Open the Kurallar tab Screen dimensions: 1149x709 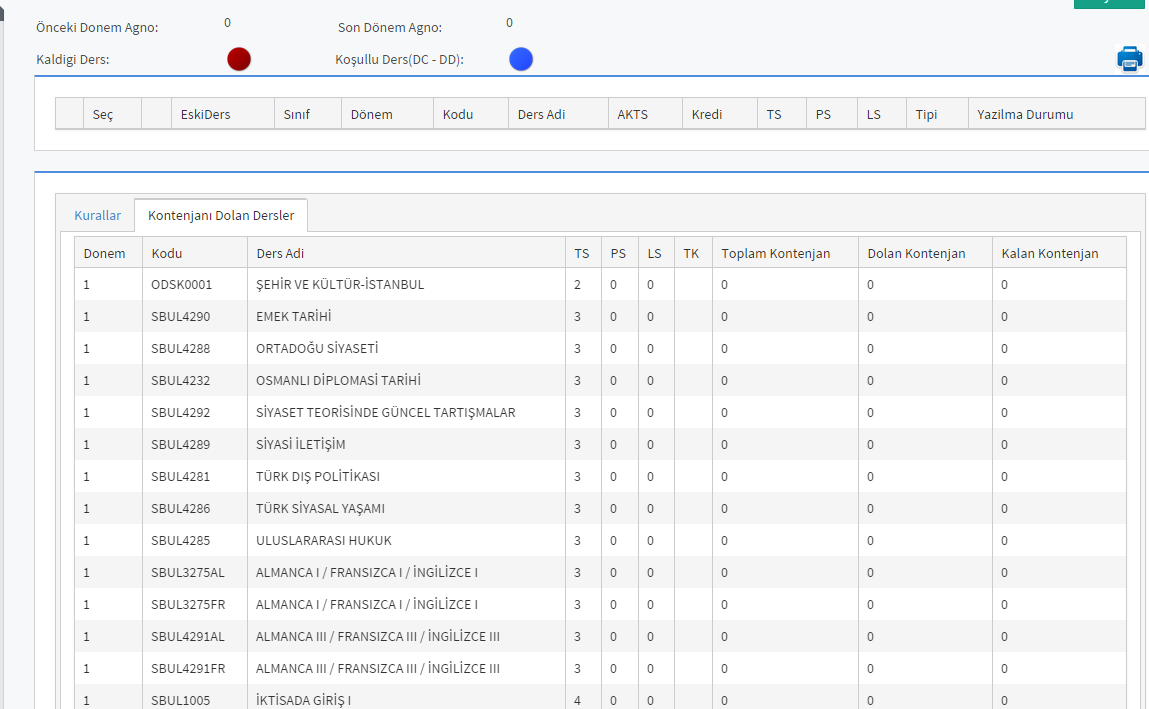tap(97, 215)
